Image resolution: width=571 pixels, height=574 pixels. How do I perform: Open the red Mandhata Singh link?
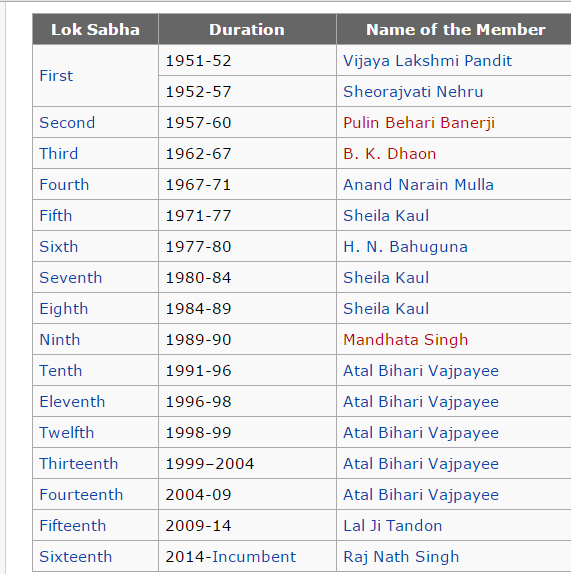[406, 340]
